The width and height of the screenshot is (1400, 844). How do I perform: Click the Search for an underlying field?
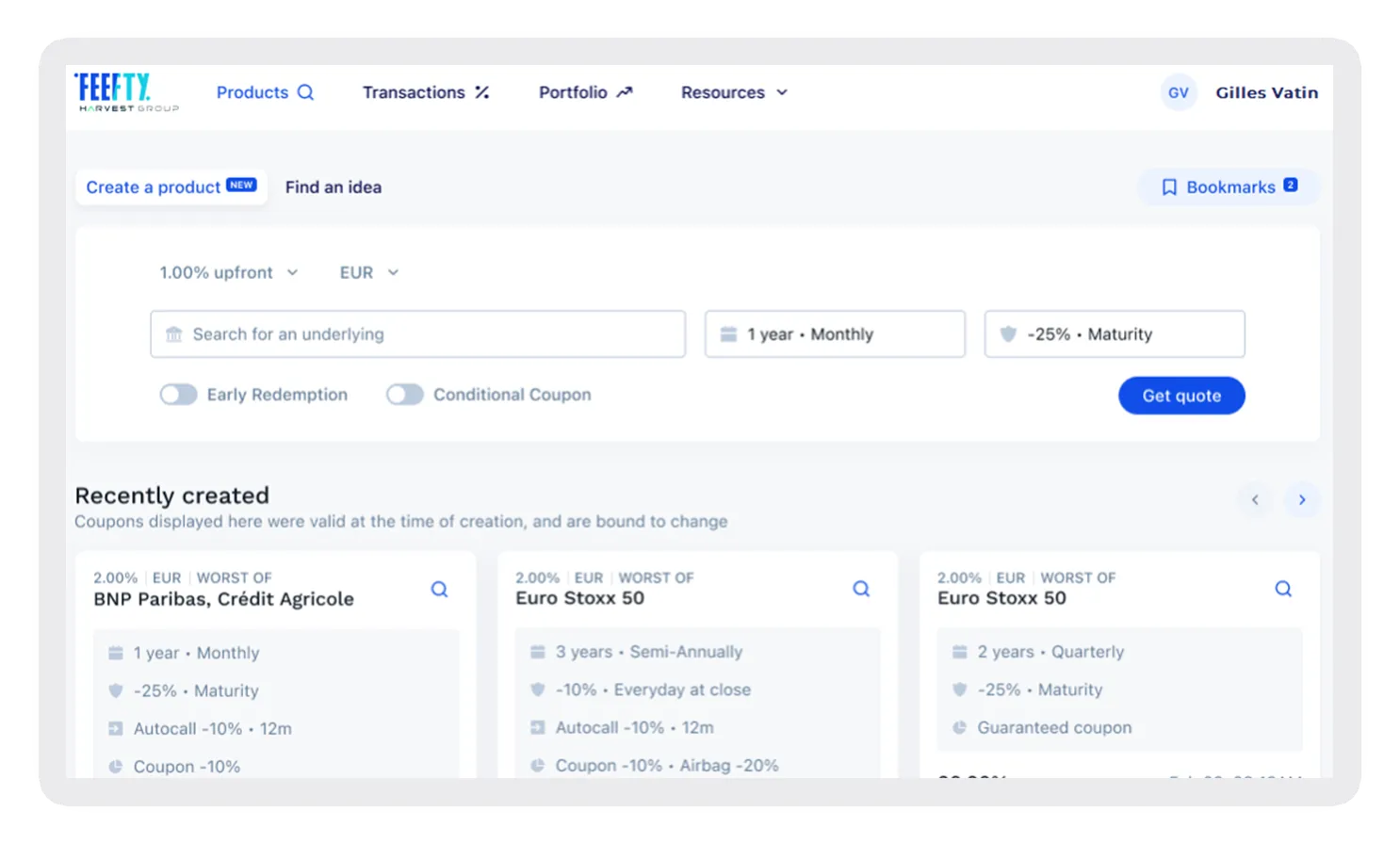[417, 334]
